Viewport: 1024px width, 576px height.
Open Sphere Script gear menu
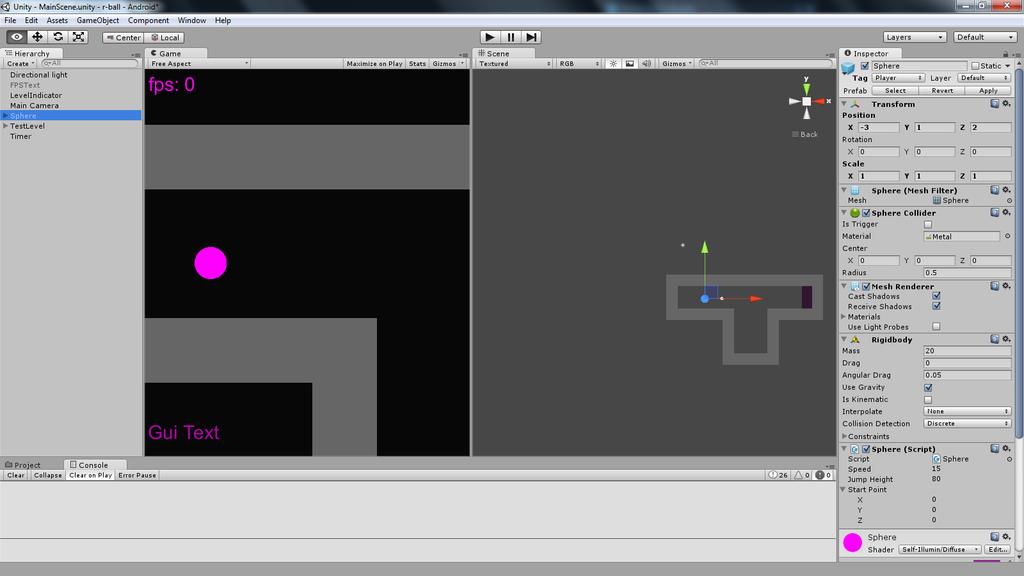1006,449
